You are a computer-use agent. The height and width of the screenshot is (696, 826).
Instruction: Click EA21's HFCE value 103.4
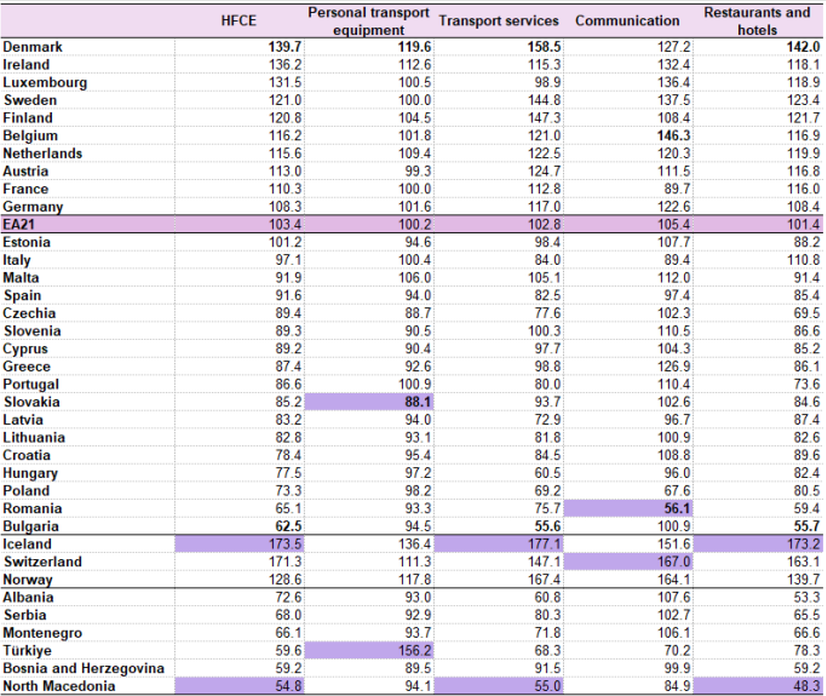(x=285, y=224)
